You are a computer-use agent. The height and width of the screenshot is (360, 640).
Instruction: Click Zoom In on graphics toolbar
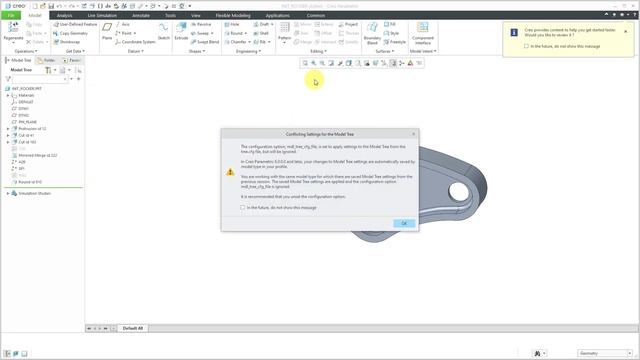tap(313, 63)
